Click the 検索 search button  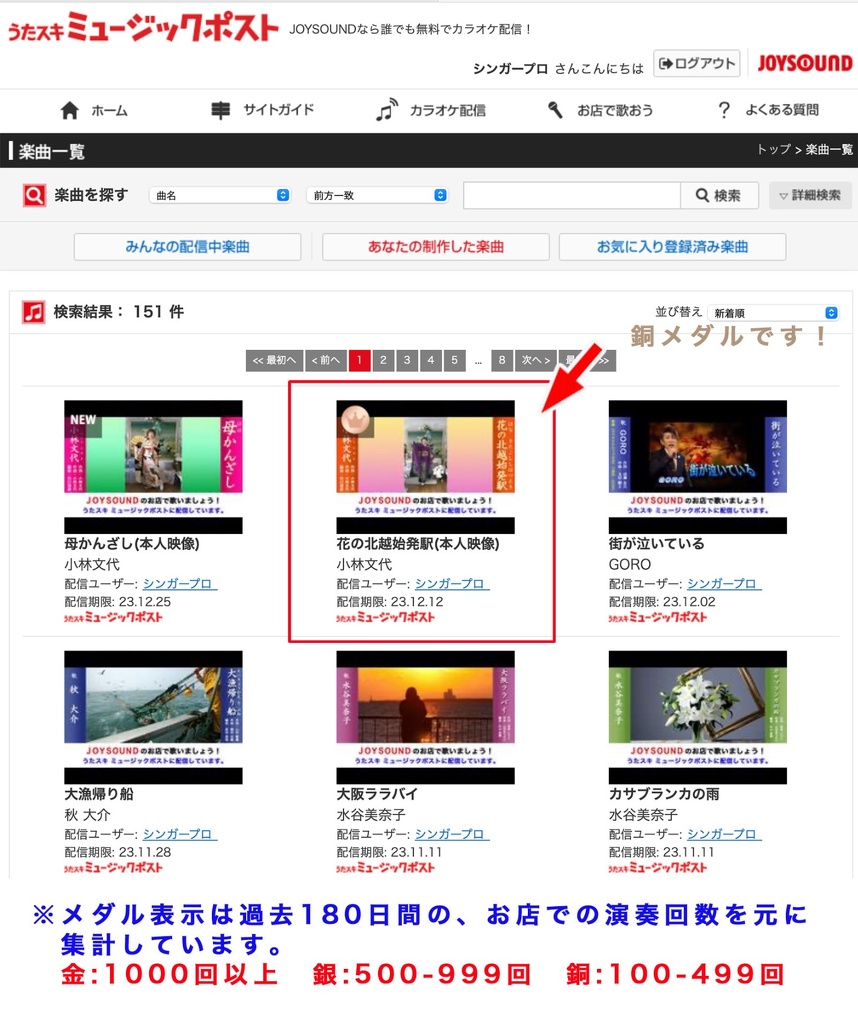coord(719,196)
